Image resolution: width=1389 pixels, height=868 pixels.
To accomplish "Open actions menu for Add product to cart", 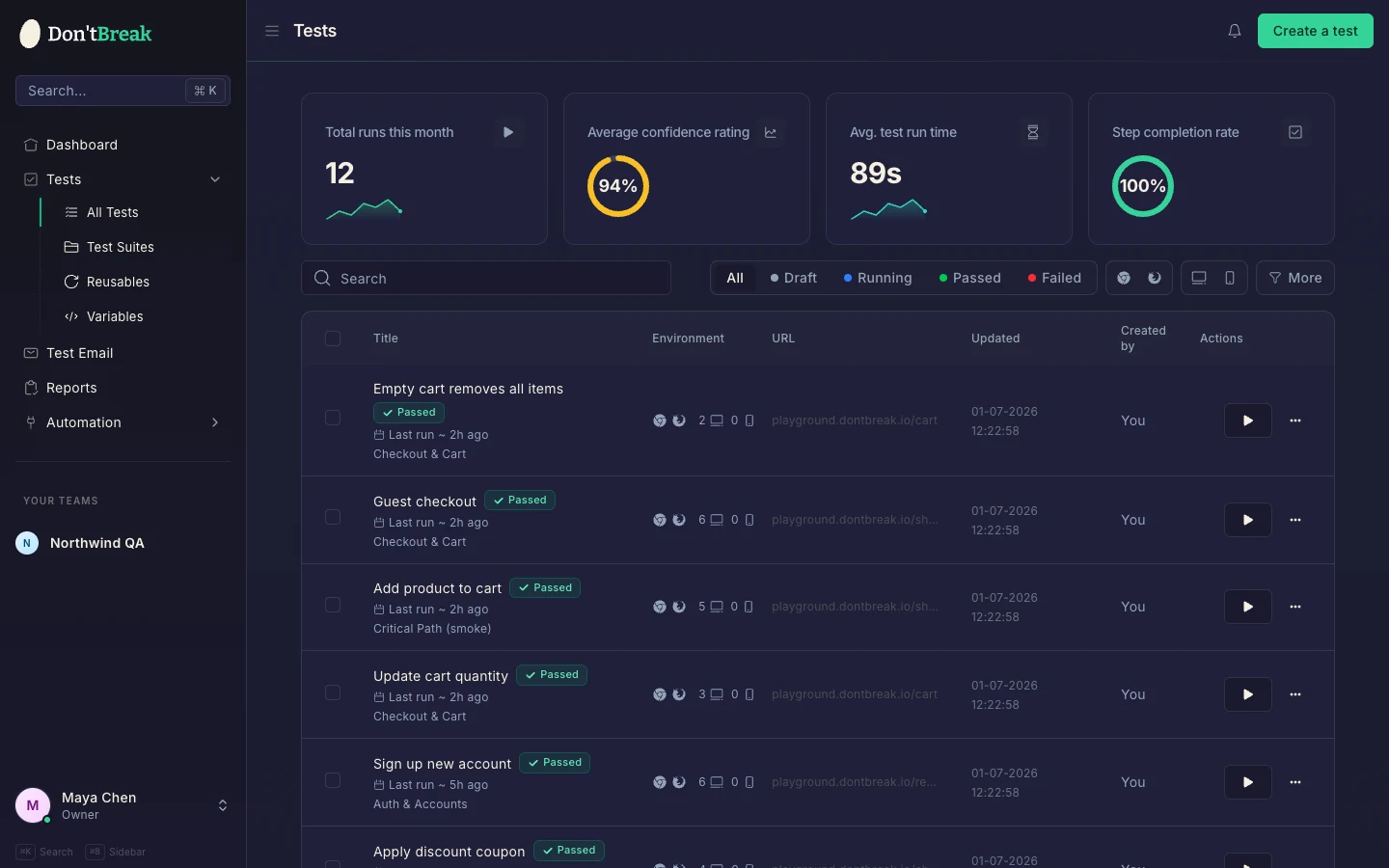I will click(x=1295, y=607).
